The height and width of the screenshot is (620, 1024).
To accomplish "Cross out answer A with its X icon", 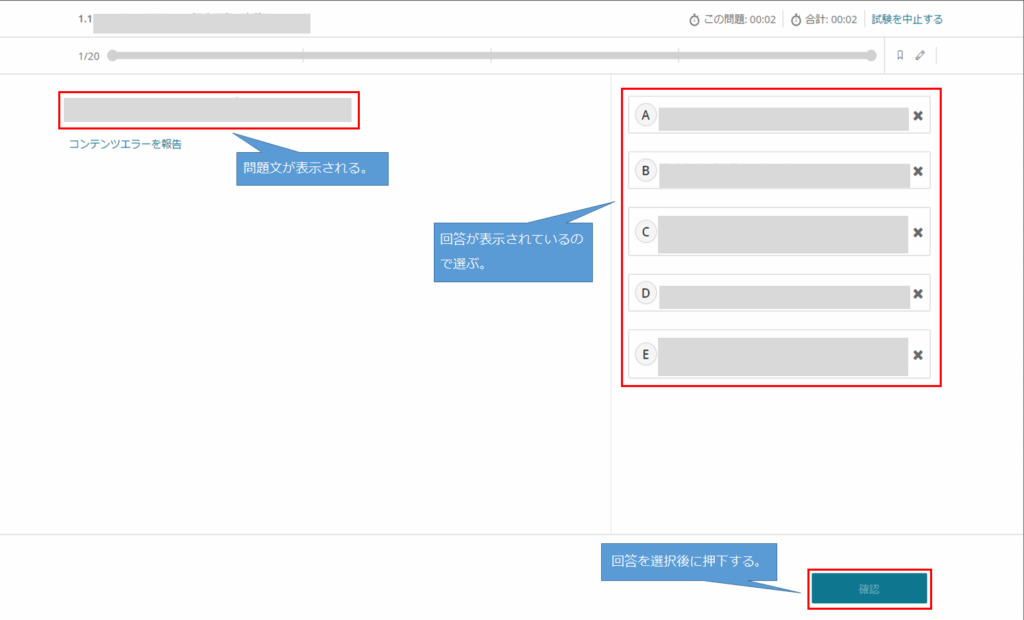I will (x=918, y=116).
